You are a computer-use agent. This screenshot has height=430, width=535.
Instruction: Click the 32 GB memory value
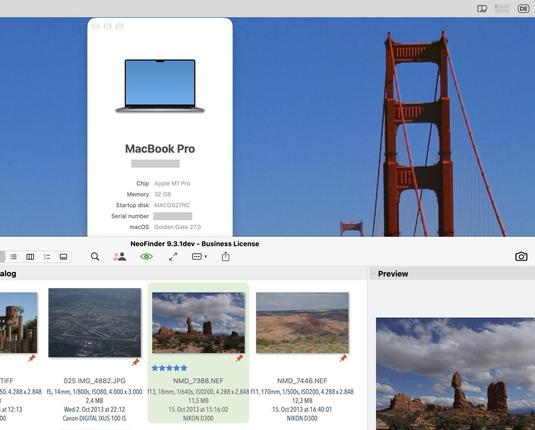coord(162,194)
